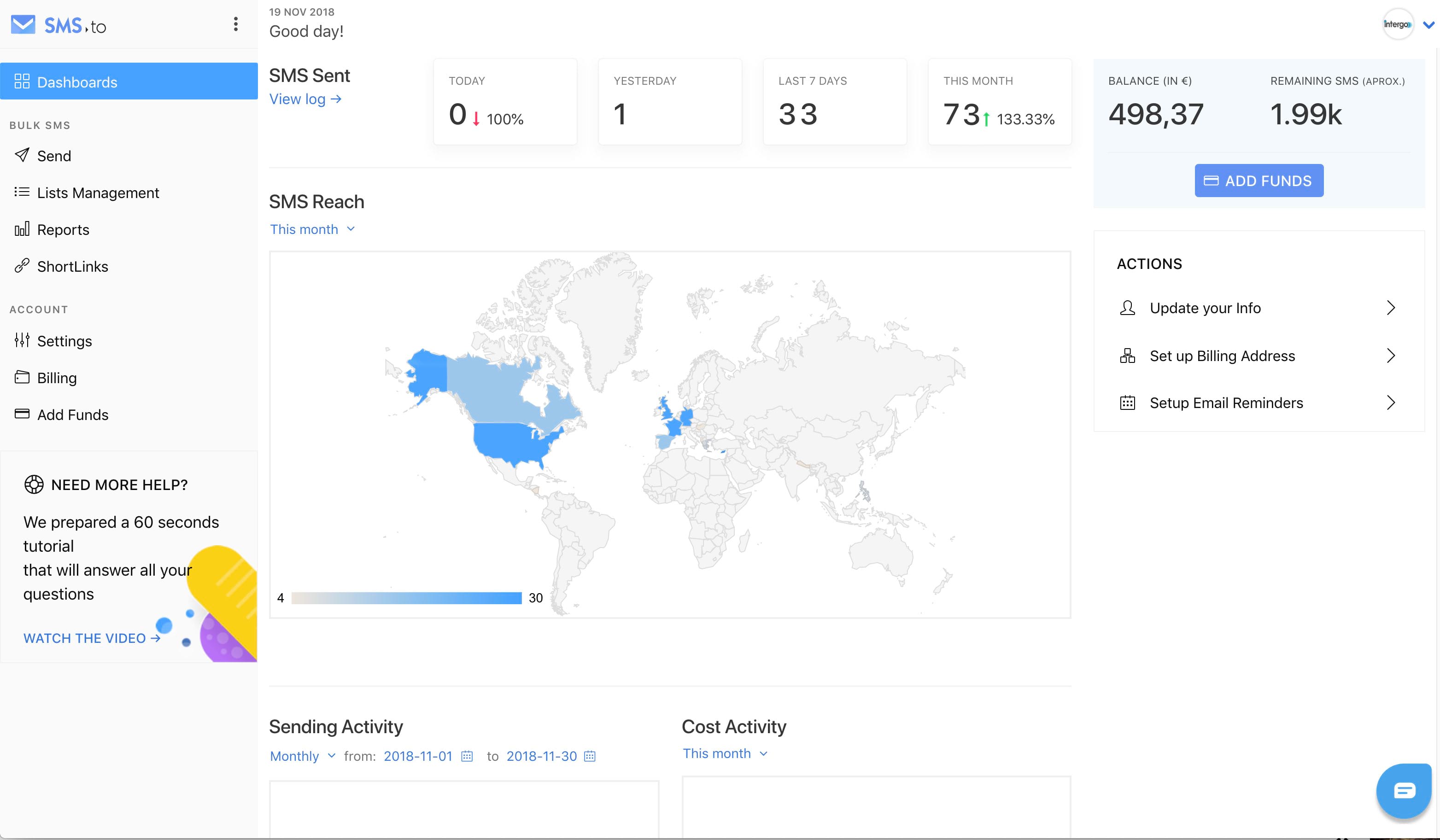The image size is (1440, 840).
Task: Click the end date calendar icon
Action: [590, 756]
